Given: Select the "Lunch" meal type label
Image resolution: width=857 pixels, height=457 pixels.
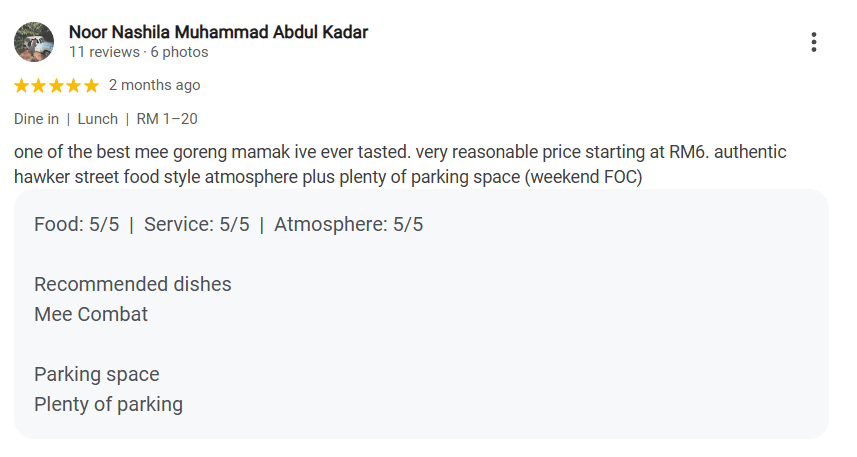Looking at the screenshot, I should tap(98, 119).
